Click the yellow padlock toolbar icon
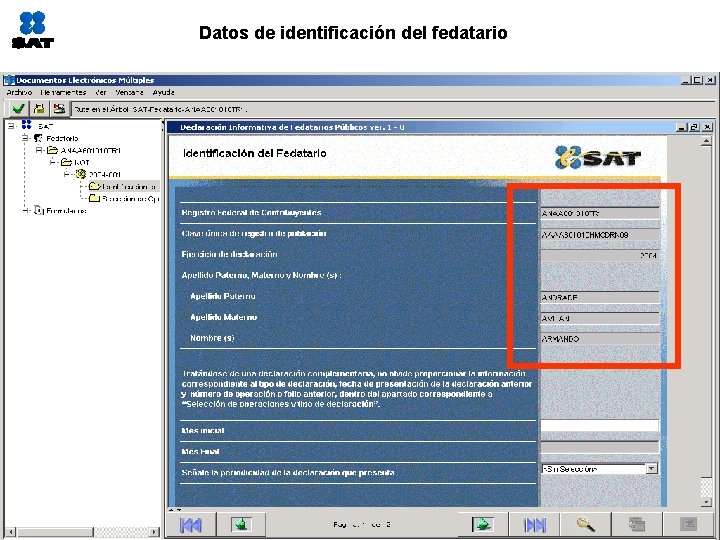Viewport: 720px width, 540px height. pyautogui.click(x=39, y=109)
